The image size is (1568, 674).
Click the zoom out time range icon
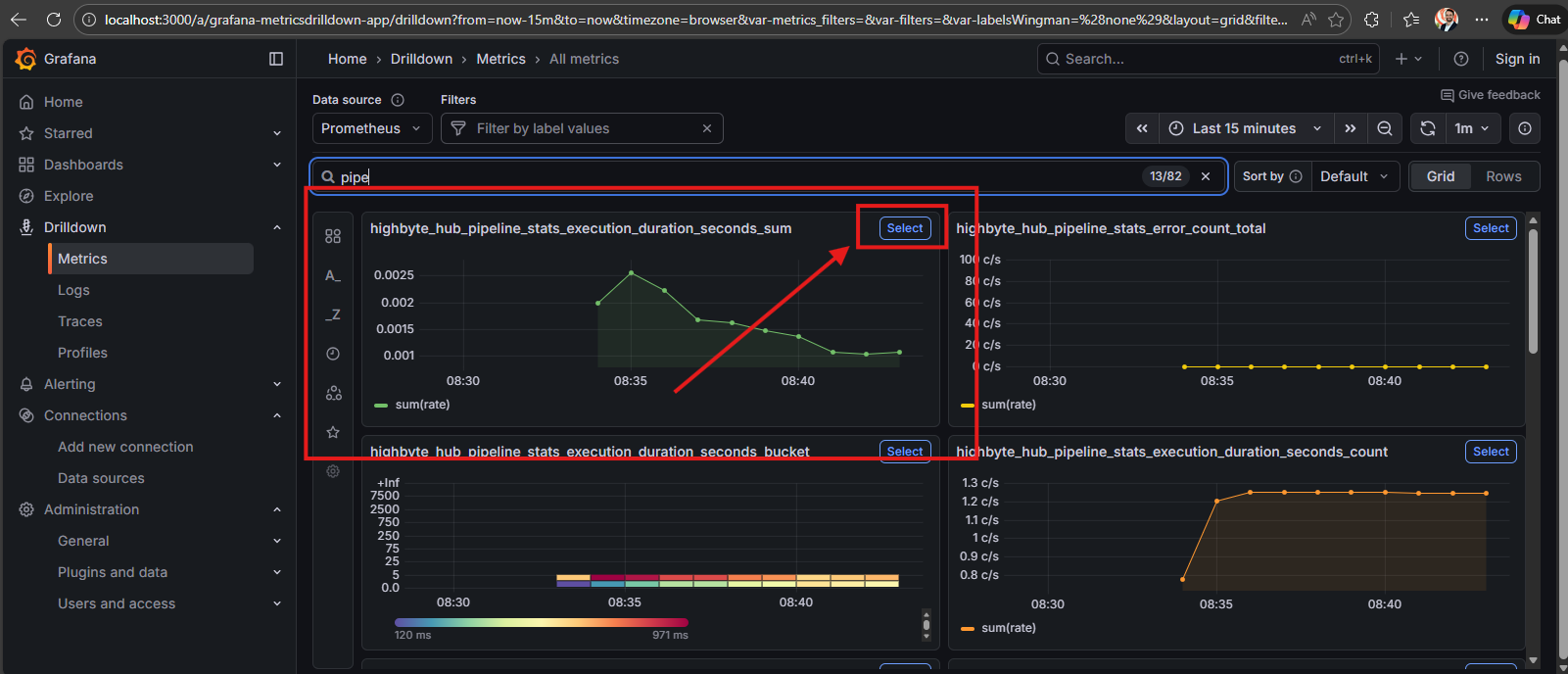click(1385, 128)
